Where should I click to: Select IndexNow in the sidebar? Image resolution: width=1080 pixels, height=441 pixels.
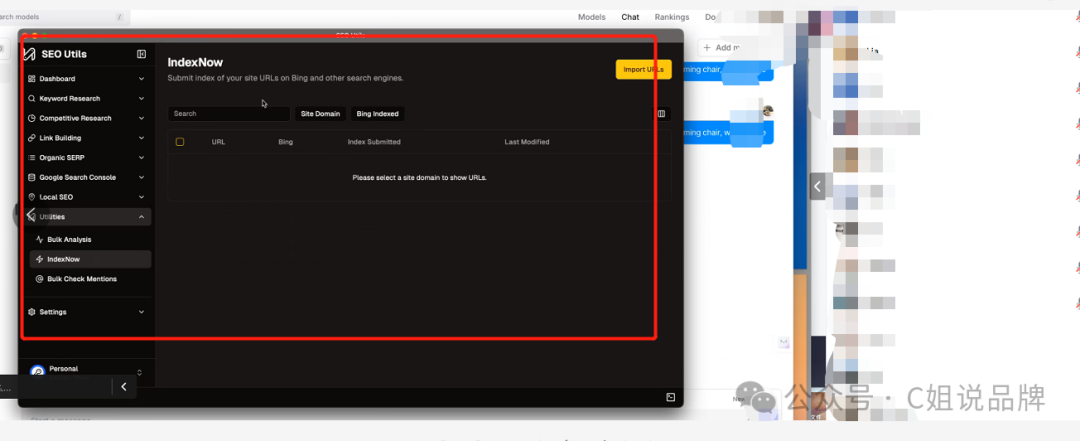90,259
